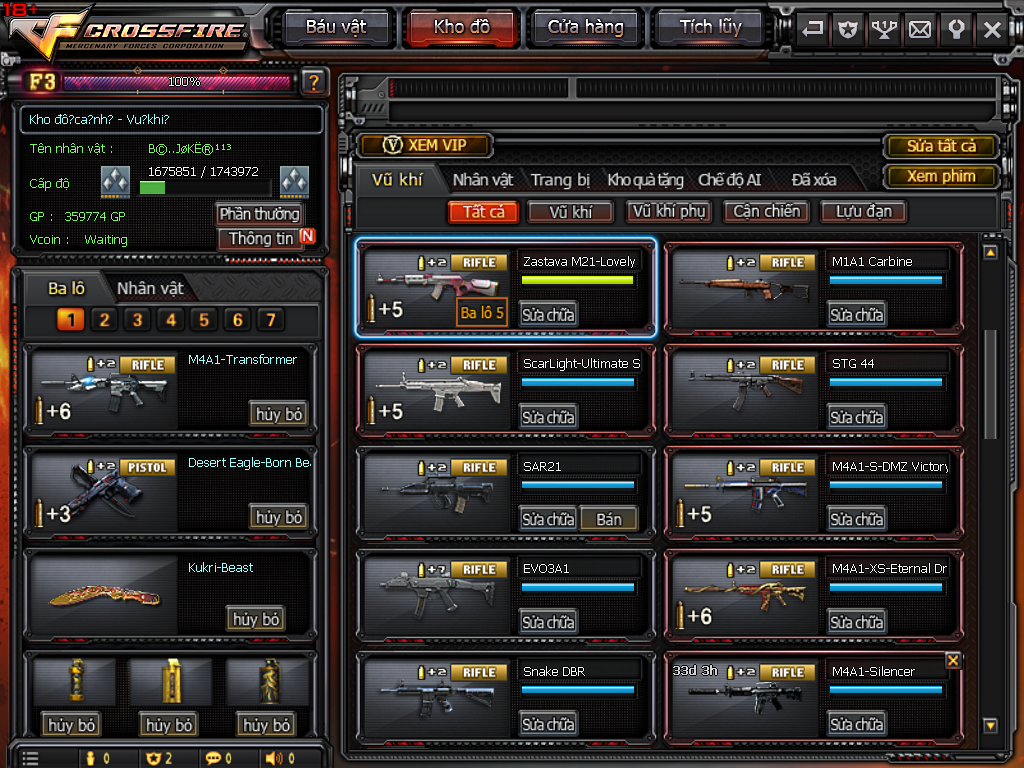This screenshot has height=768, width=1024.
Task: Open the Tích lũy top menu
Action: point(711,27)
